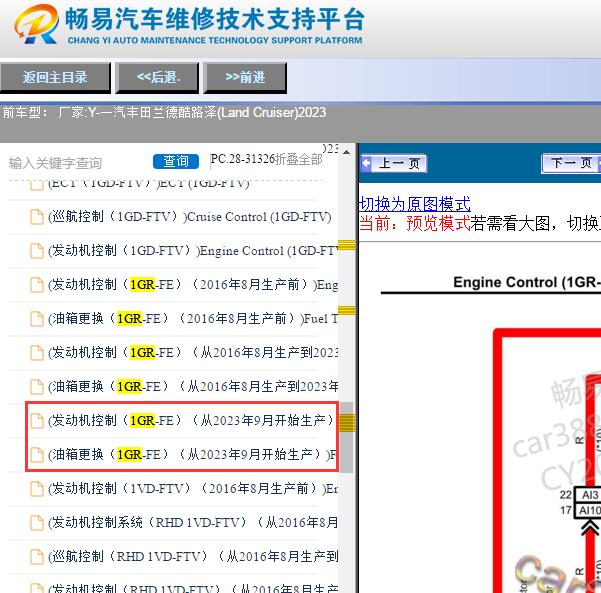Click document icon of 发动机控制系统 RHD 1VD-FTV
The width and height of the screenshot is (601, 593).
37,522
